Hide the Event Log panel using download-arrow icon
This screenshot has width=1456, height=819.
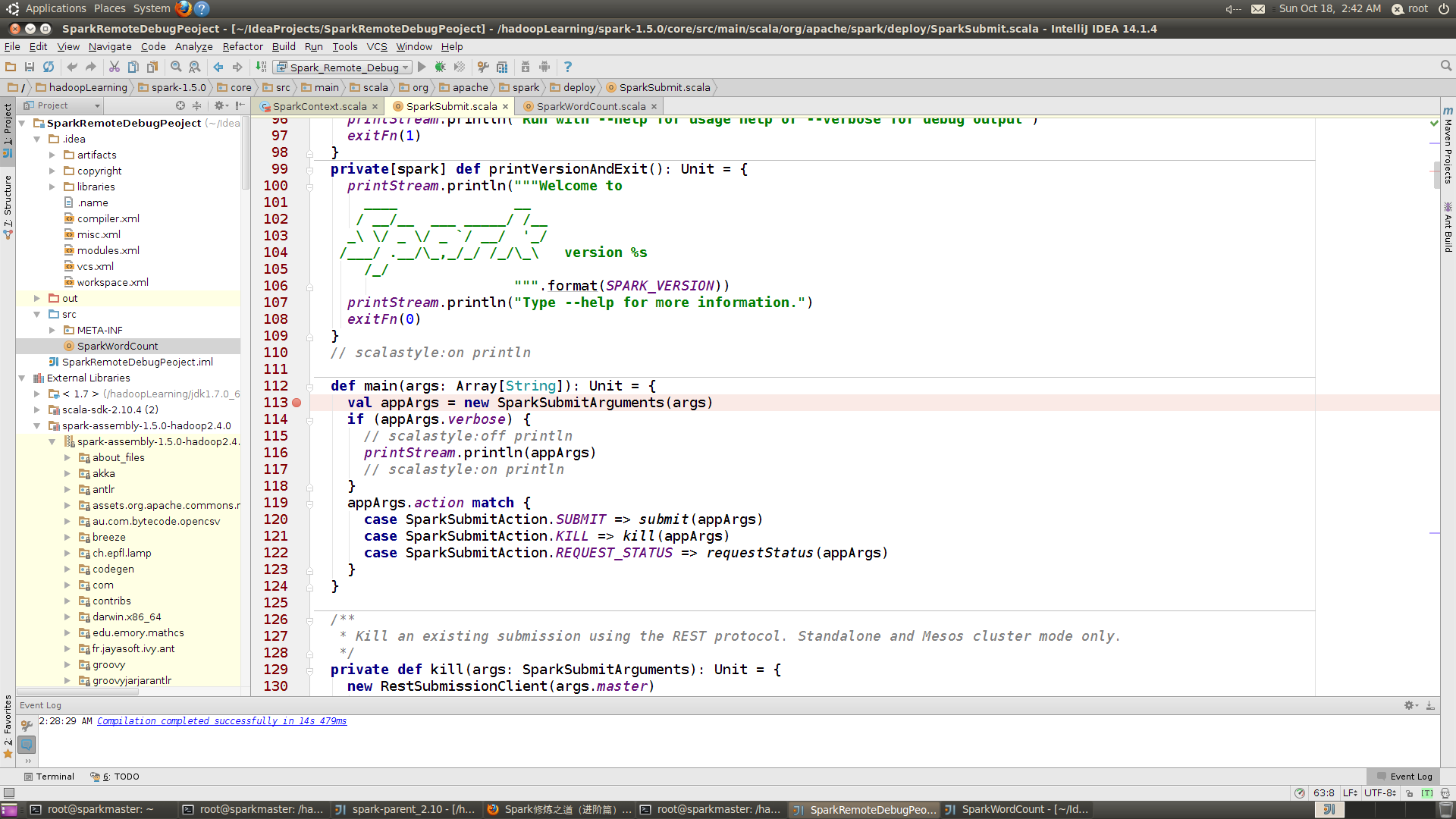[1430, 705]
